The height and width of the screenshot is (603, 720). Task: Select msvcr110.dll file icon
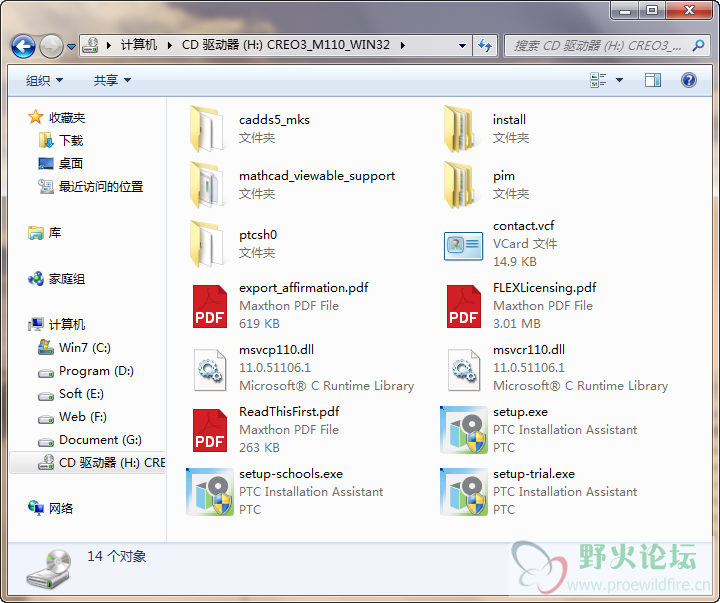(x=464, y=370)
